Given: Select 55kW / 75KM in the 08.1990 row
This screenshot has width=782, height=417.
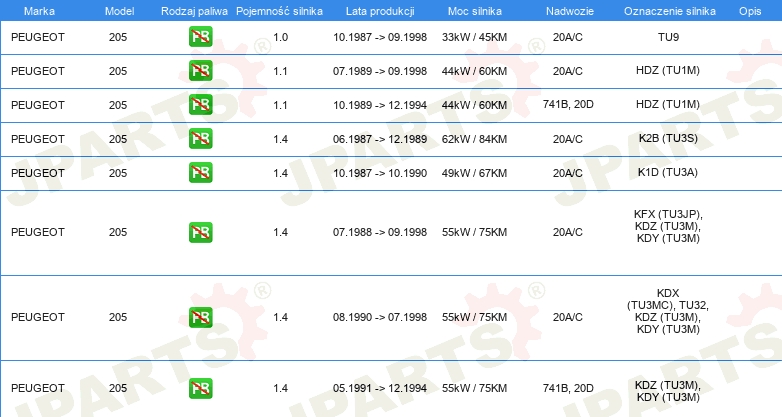Looking at the screenshot, I should click(x=474, y=317).
